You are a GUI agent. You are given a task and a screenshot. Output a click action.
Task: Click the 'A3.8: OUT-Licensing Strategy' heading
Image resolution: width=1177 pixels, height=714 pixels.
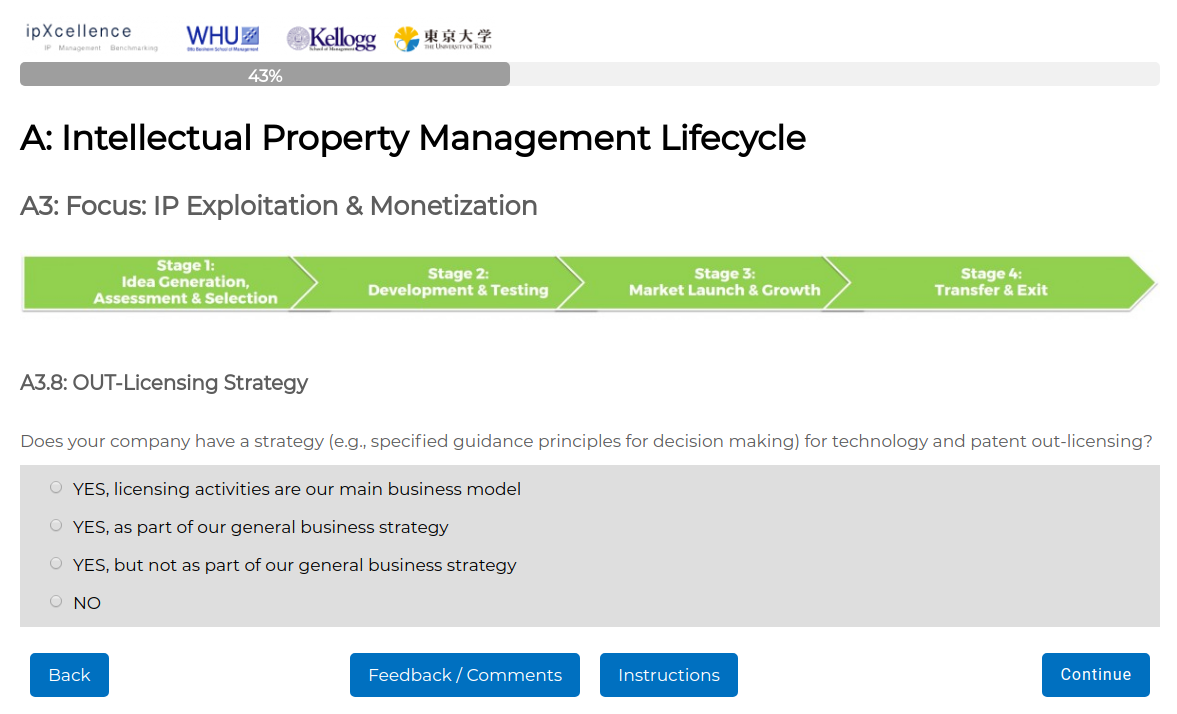coord(164,383)
